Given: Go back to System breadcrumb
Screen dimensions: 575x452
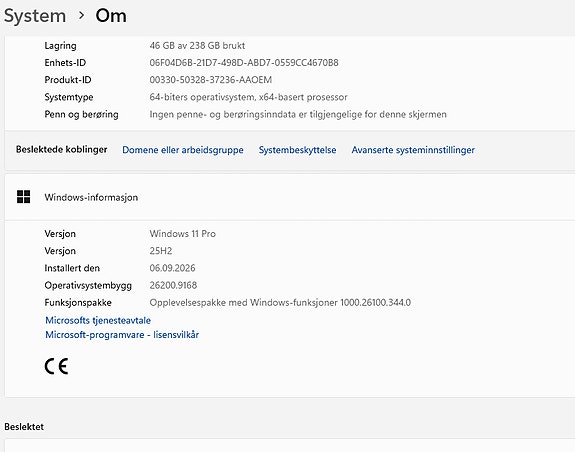Looking at the screenshot, I should [x=35, y=16].
